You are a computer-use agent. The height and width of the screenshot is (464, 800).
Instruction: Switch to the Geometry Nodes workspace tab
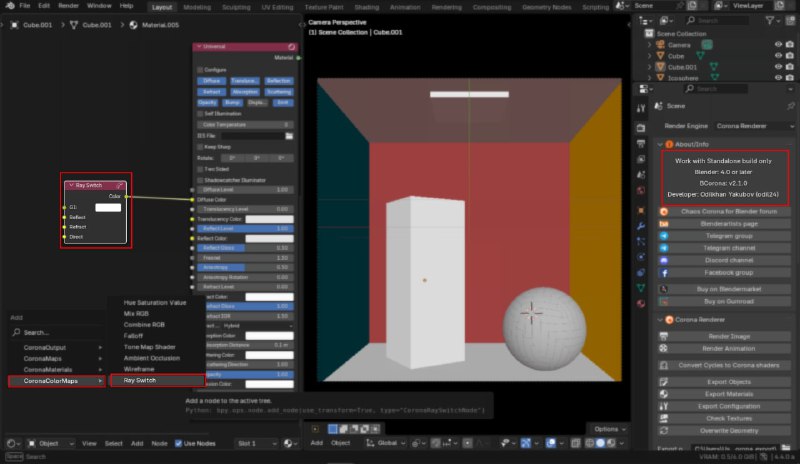(x=546, y=7)
